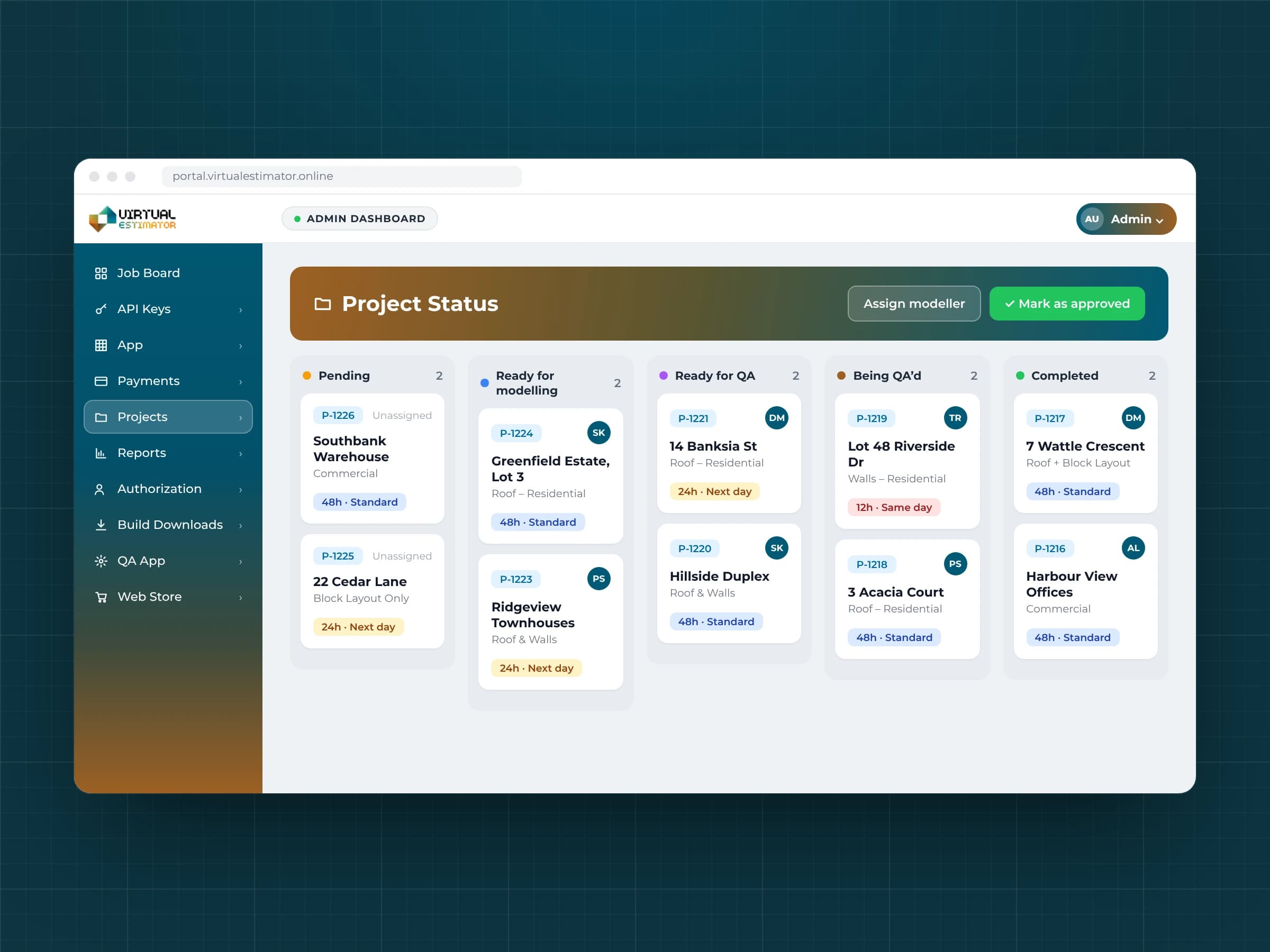
Task: Click DM avatar on 7 Wattle Crescent card
Action: pos(1133,418)
